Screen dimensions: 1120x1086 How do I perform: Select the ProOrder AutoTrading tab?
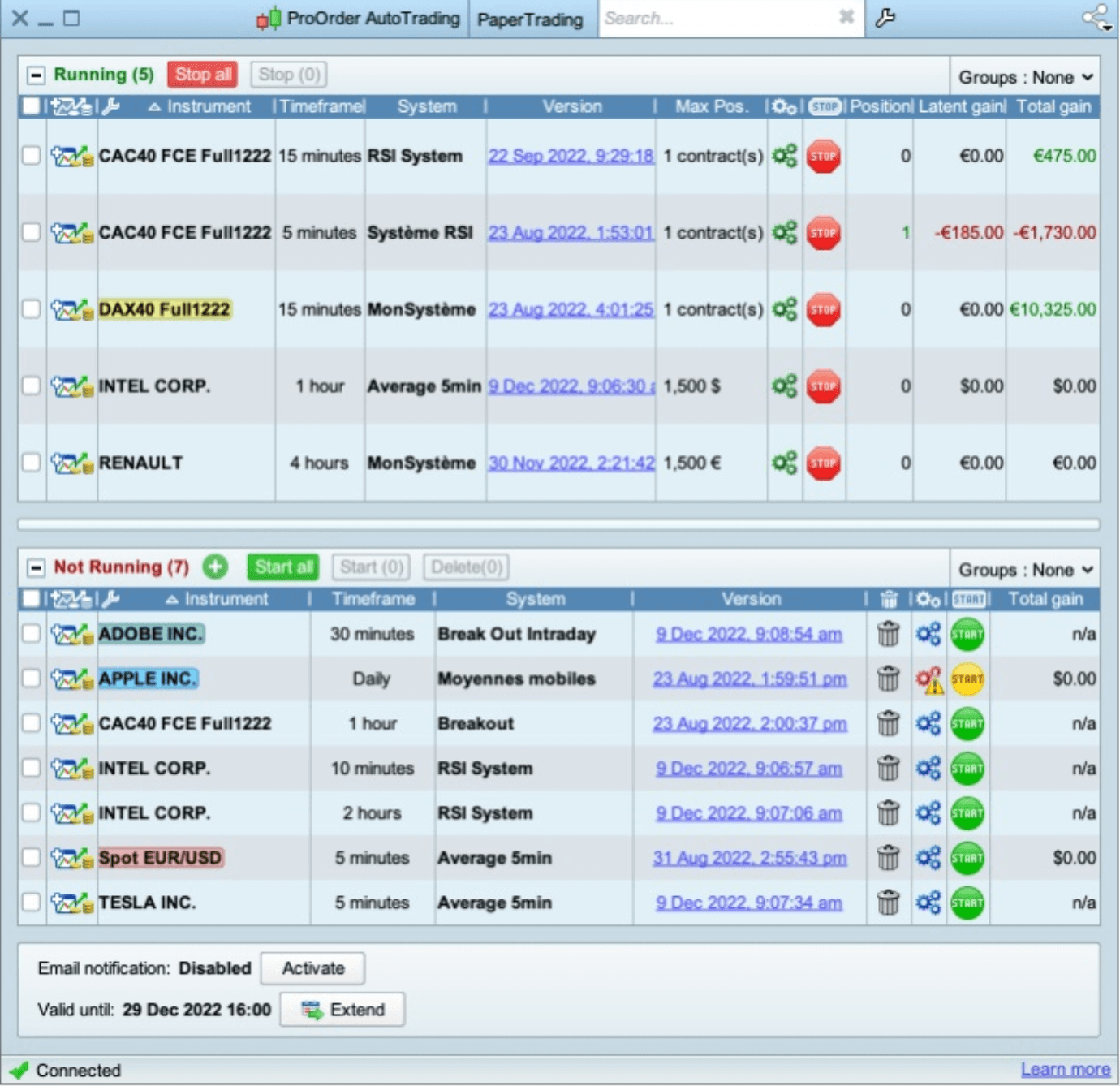tap(367, 19)
